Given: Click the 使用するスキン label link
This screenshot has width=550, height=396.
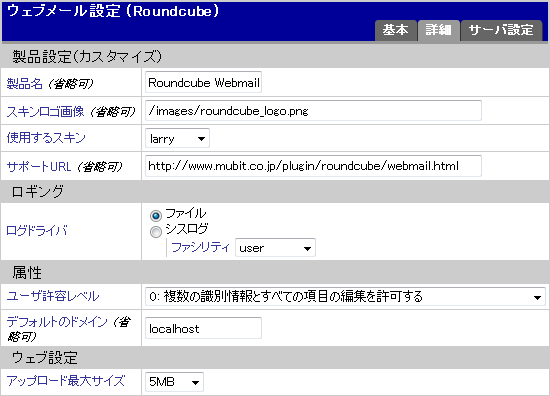Looking at the screenshot, I should point(46,137).
